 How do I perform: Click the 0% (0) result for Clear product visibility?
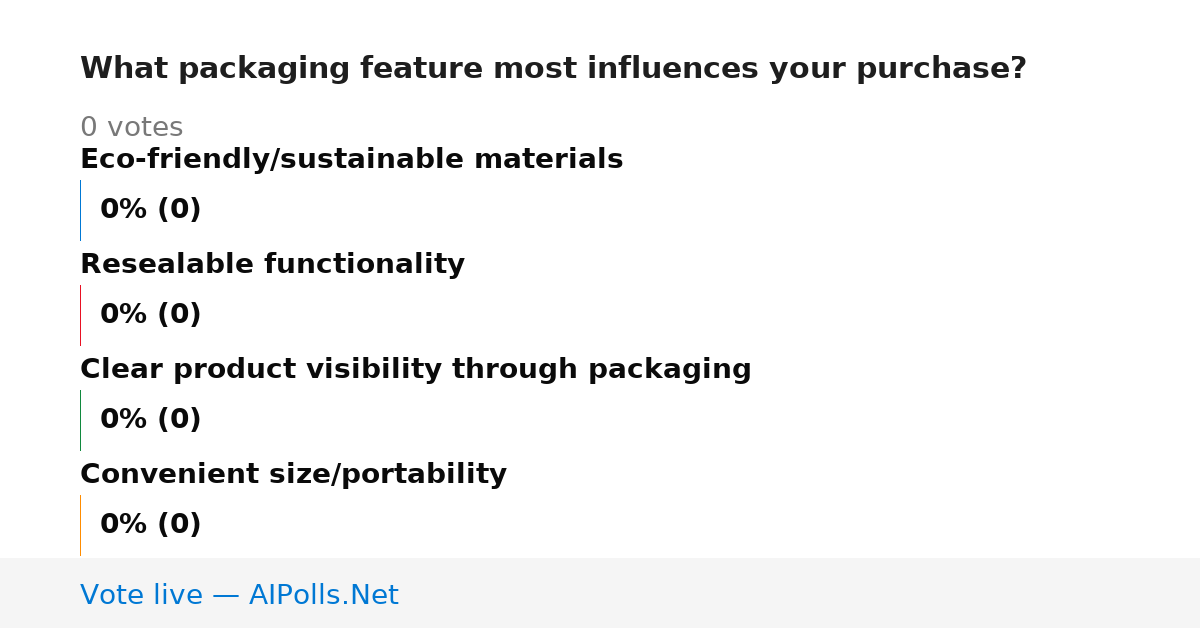[x=151, y=420]
